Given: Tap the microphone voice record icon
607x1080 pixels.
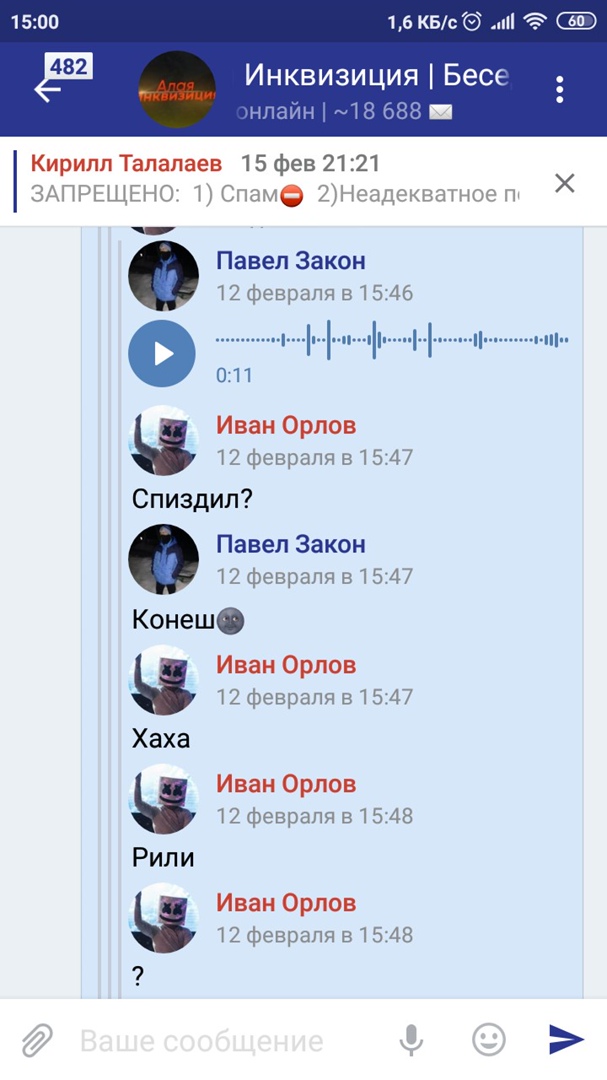Looking at the screenshot, I should coord(411,1039).
